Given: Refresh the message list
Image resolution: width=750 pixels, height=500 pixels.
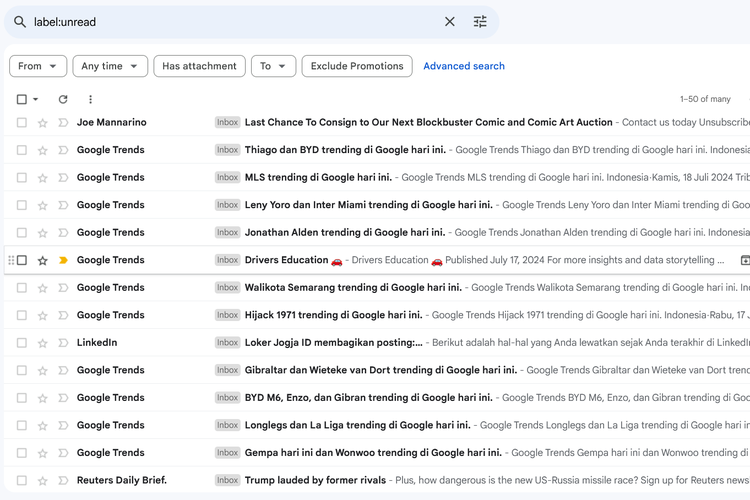Looking at the screenshot, I should tap(63, 99).
